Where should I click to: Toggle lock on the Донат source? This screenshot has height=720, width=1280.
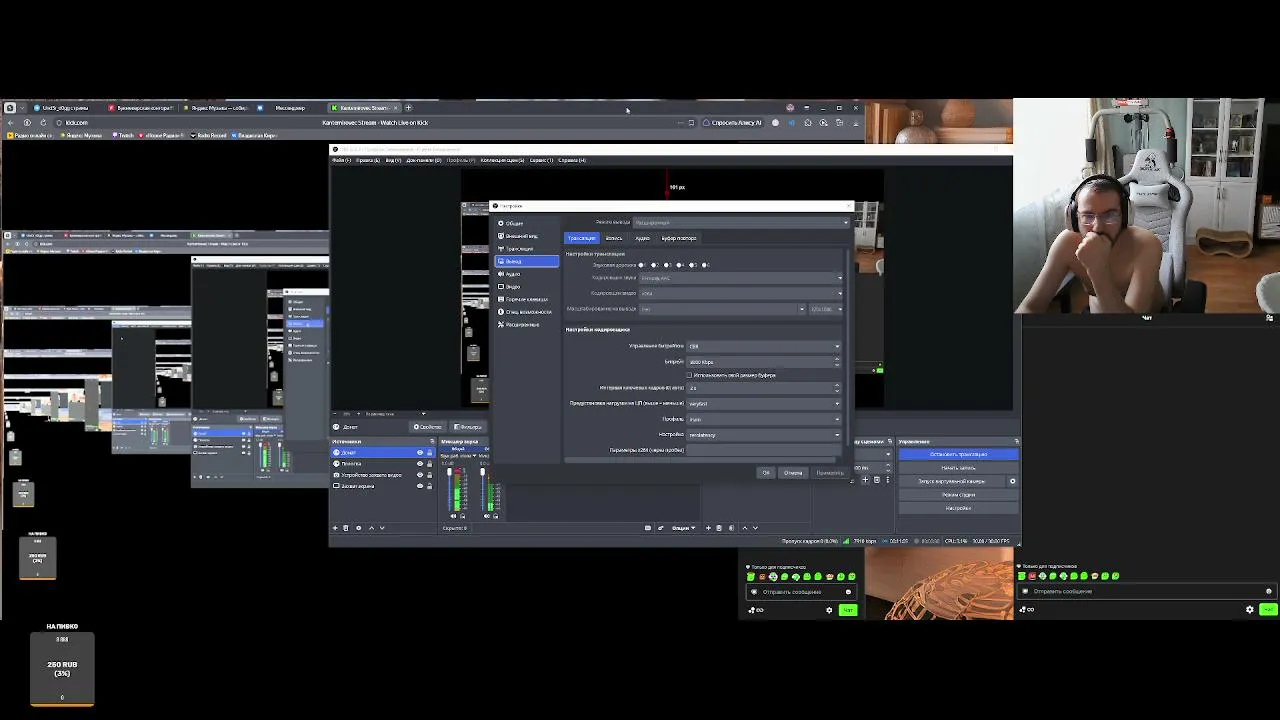pyautogui.click(x=430, y=453)
